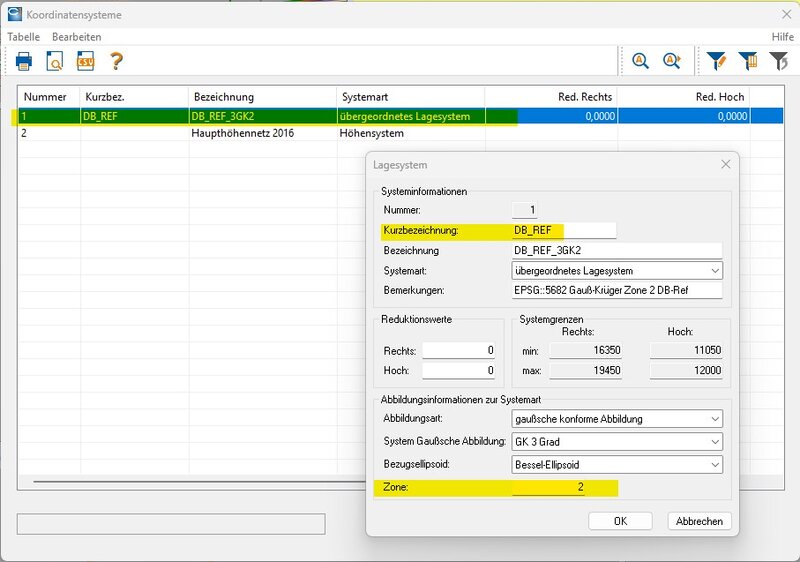Image resolution: width=800 pixels, height=562 pixels.
Task: Click the search magnifier icon
Action: (x=641, y=62)
